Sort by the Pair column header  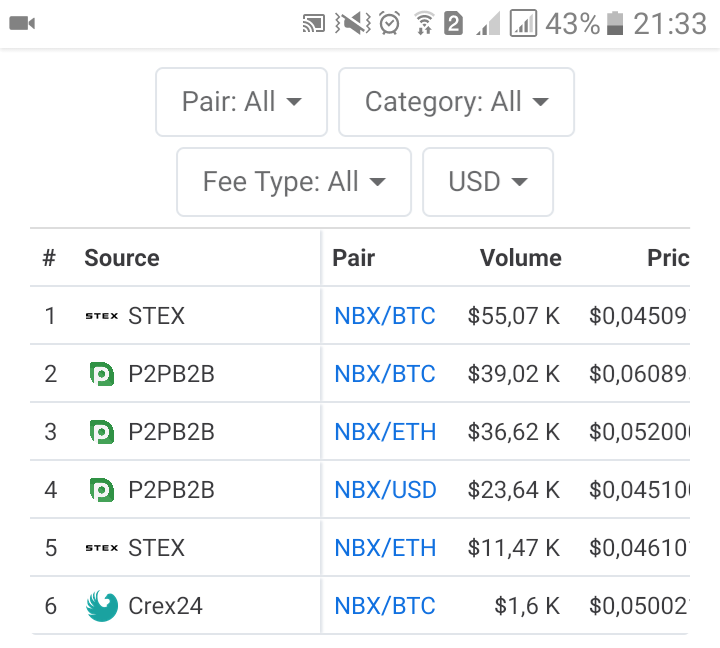[354, 258]
